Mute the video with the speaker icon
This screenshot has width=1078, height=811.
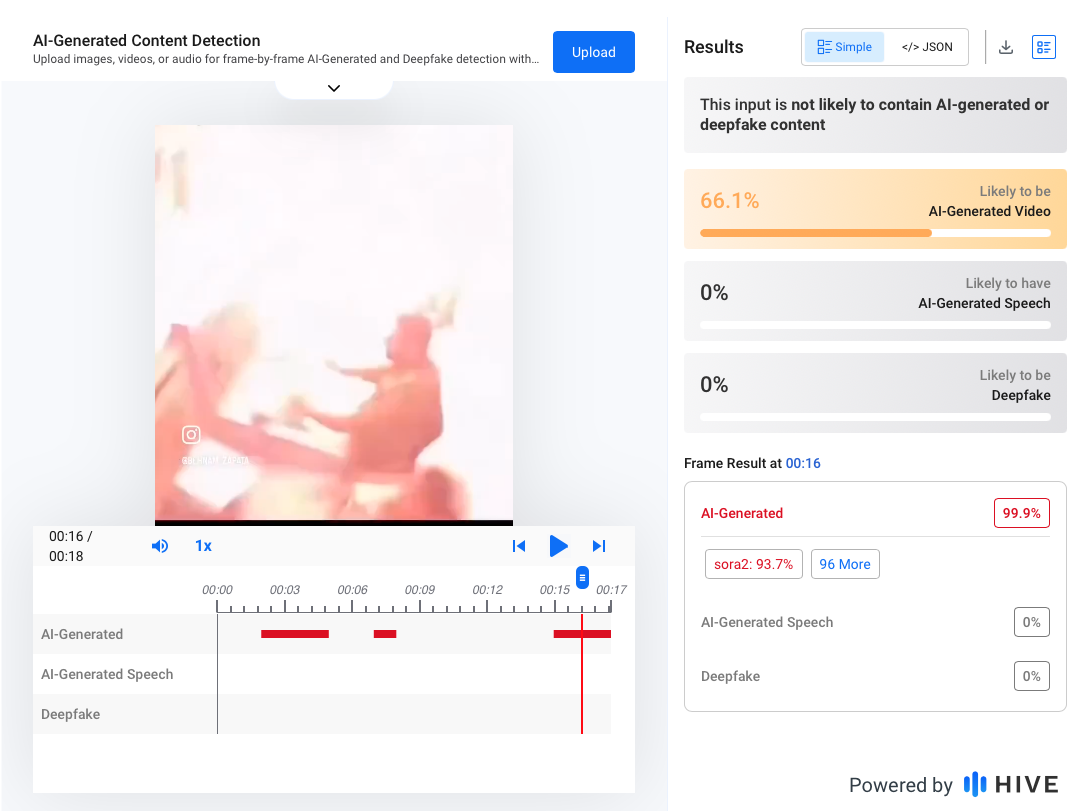(160, 546)
